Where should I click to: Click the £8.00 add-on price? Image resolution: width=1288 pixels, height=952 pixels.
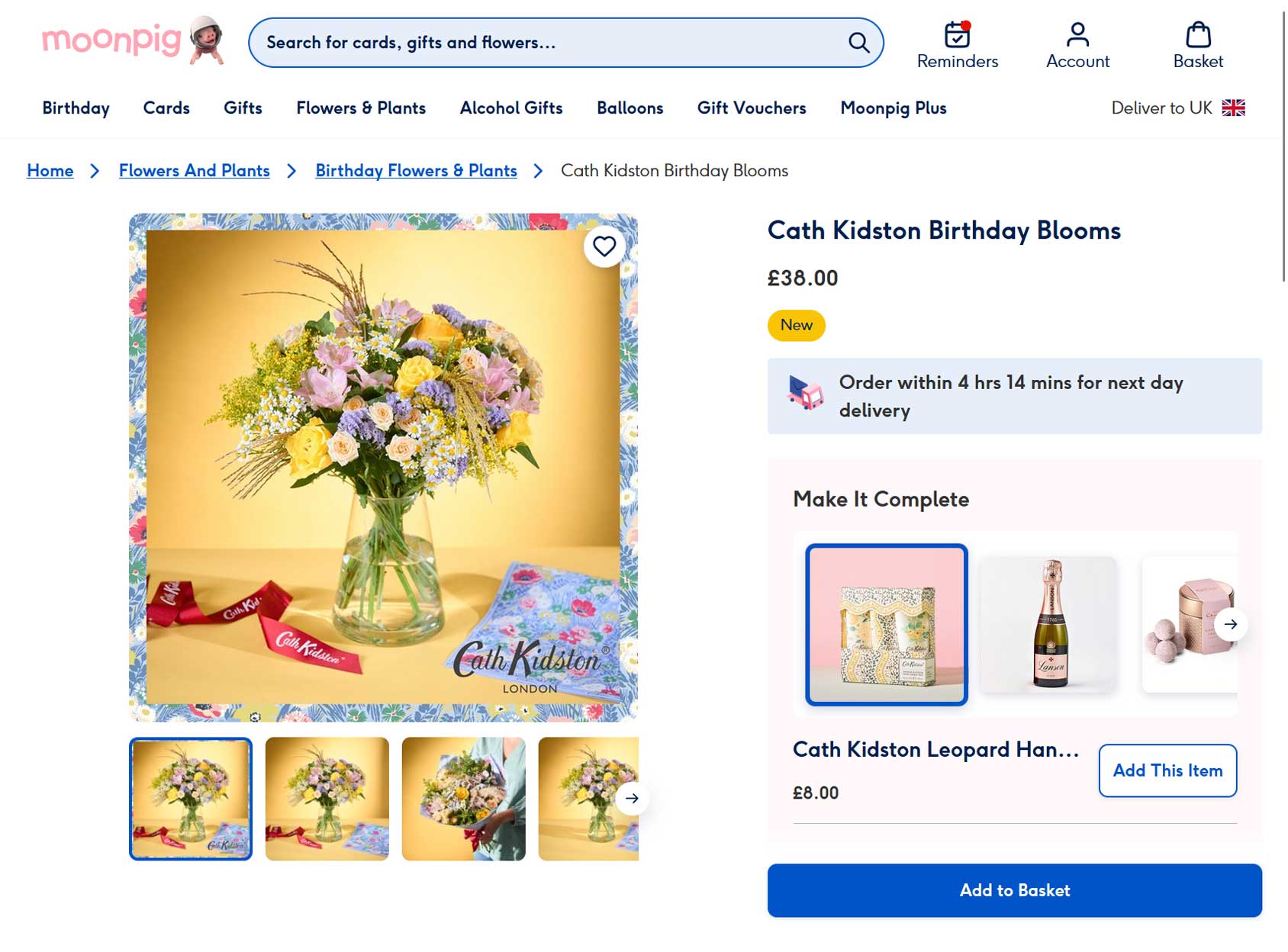point(816,793)
